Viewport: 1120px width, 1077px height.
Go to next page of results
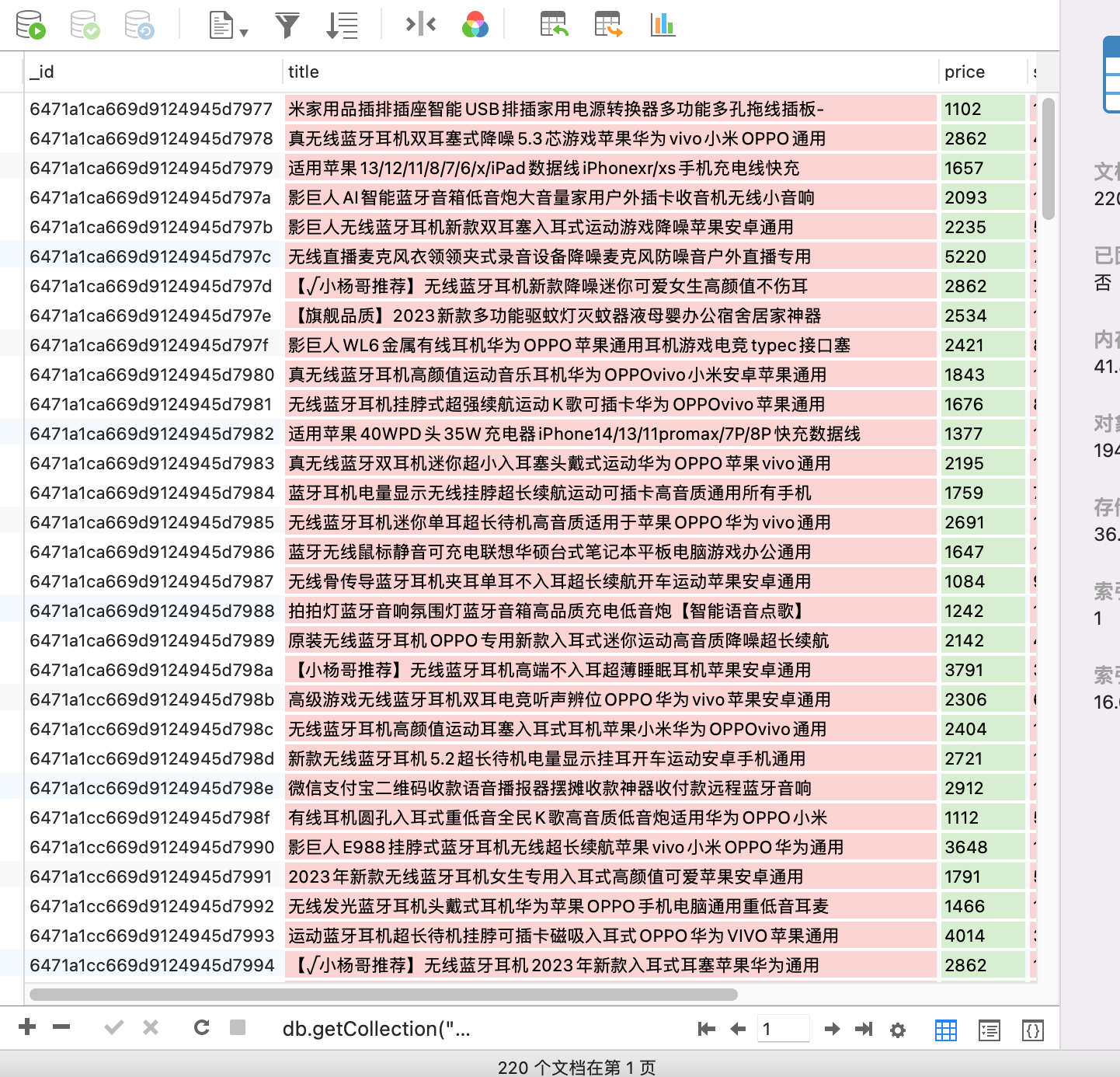[x=832, y=1030]
